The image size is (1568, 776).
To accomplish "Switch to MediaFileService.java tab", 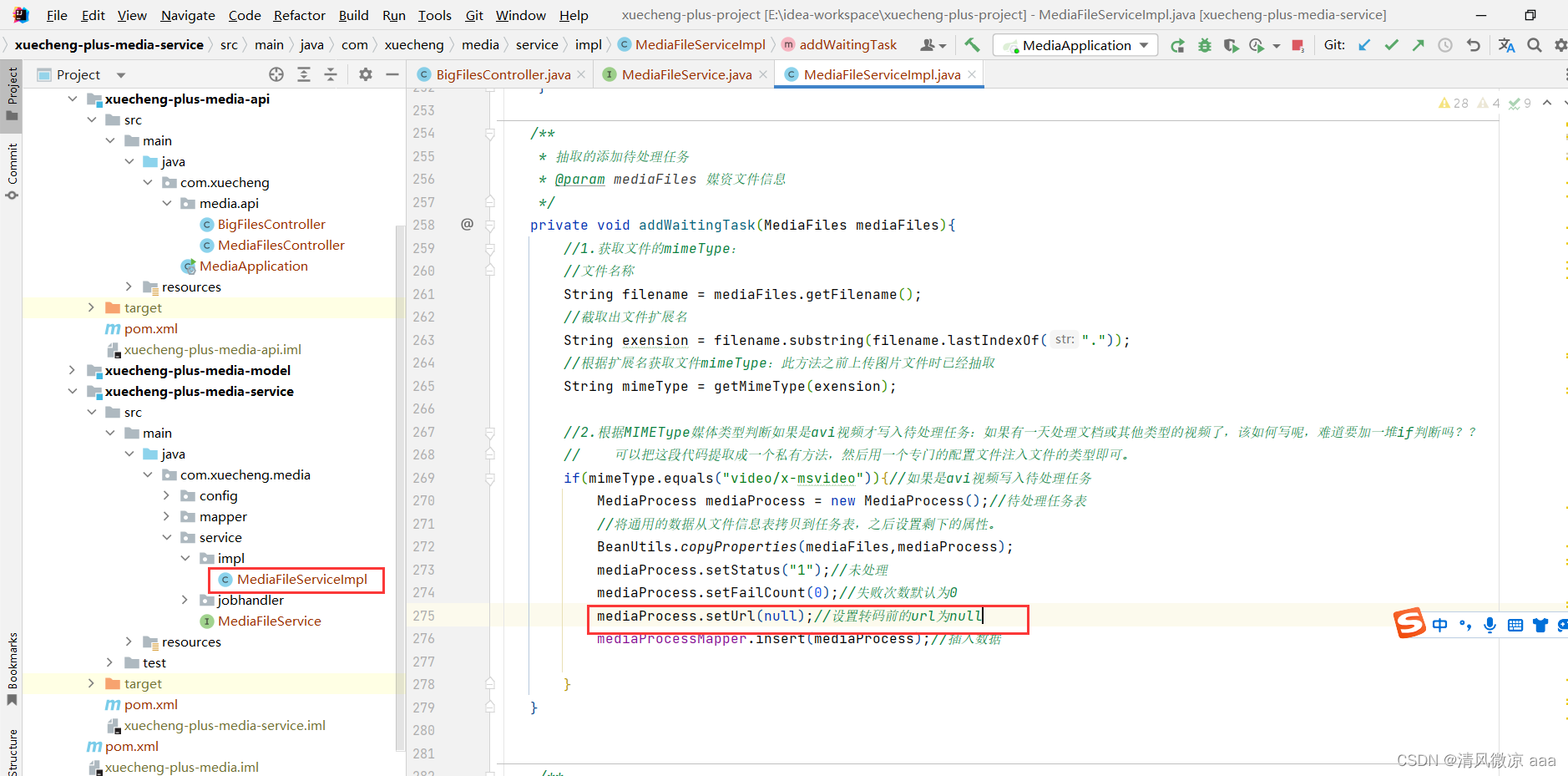I will (x=686, y=74).
